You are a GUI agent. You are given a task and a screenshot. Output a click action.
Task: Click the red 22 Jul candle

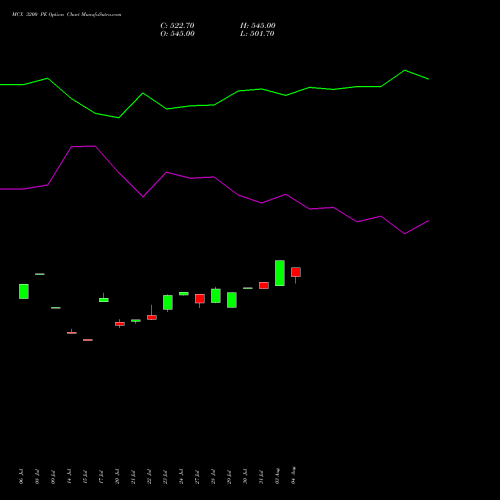point(152,317)
